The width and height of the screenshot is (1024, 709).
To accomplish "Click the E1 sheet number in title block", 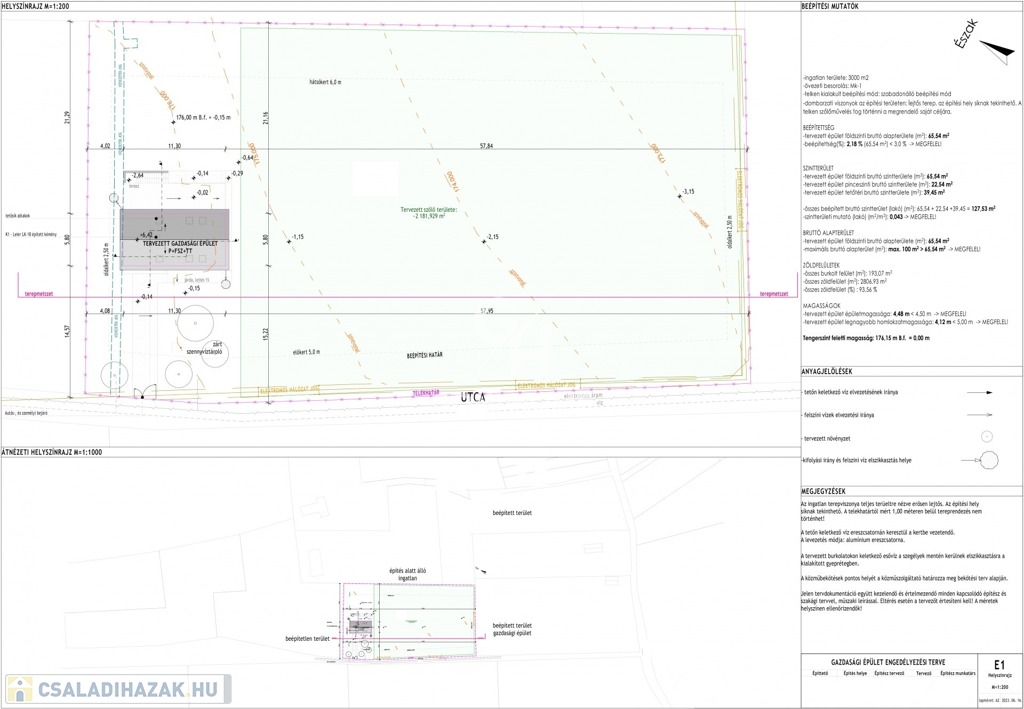I will pyautogui.click(x=999, y=663).
